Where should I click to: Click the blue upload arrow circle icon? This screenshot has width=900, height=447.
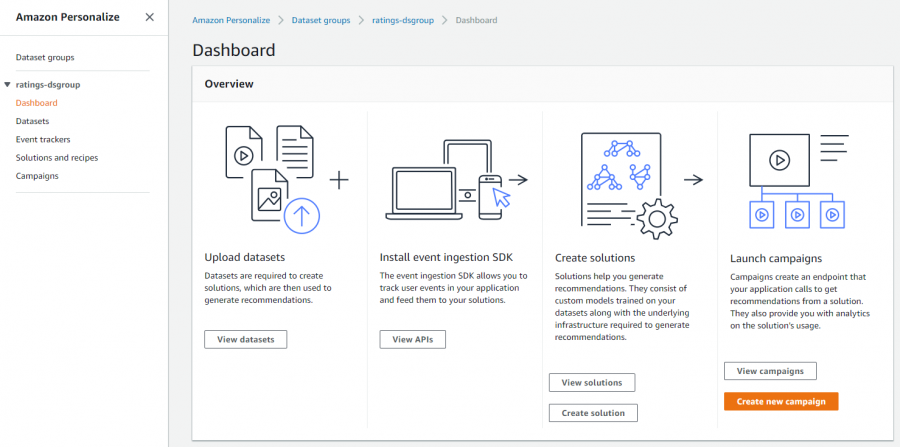302,215
